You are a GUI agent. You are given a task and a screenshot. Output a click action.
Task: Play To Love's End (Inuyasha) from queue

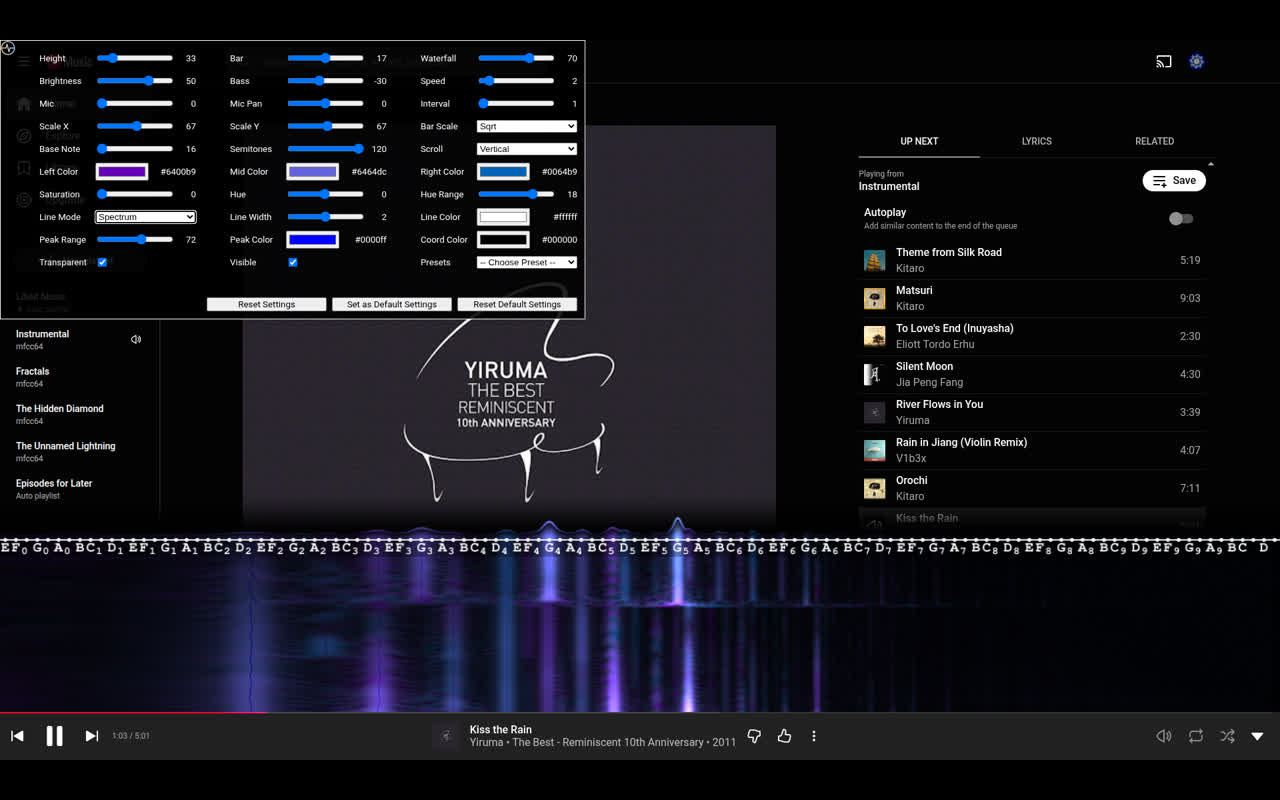[x=1032, y=336]
